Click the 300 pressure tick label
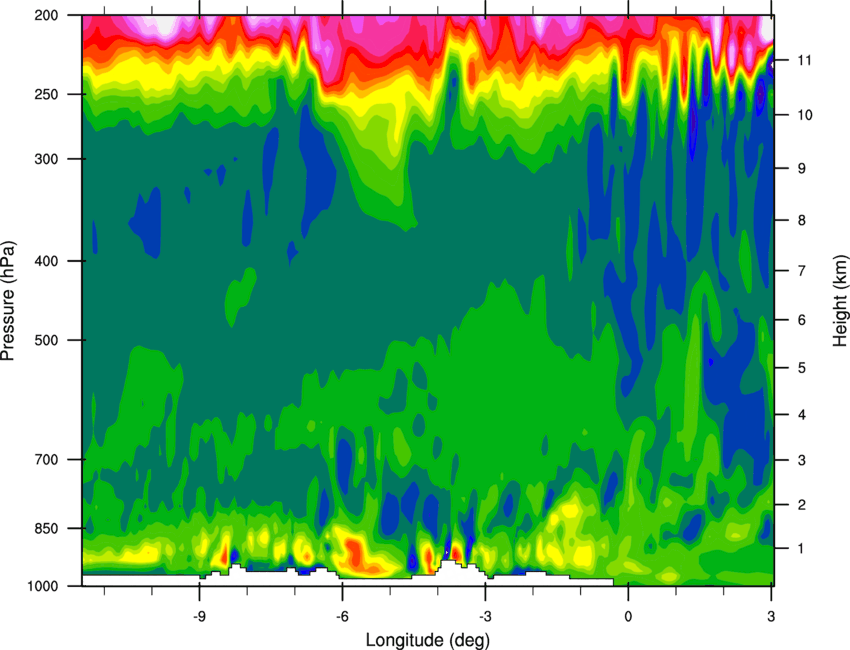The height and width of the screenshot is (650, 850). click(x=47, y=159)
